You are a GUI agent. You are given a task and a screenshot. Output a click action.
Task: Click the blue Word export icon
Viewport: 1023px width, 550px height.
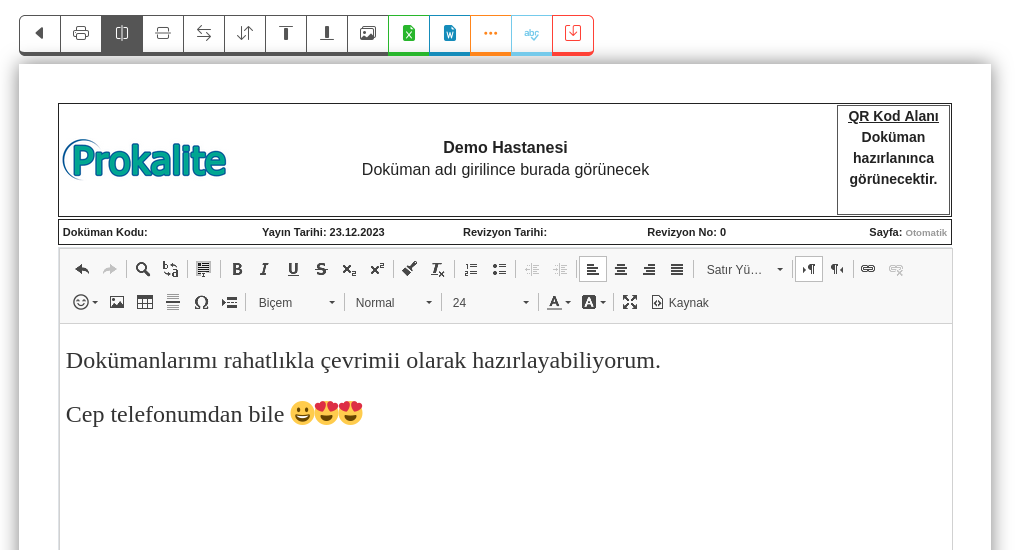pos(450,33)
